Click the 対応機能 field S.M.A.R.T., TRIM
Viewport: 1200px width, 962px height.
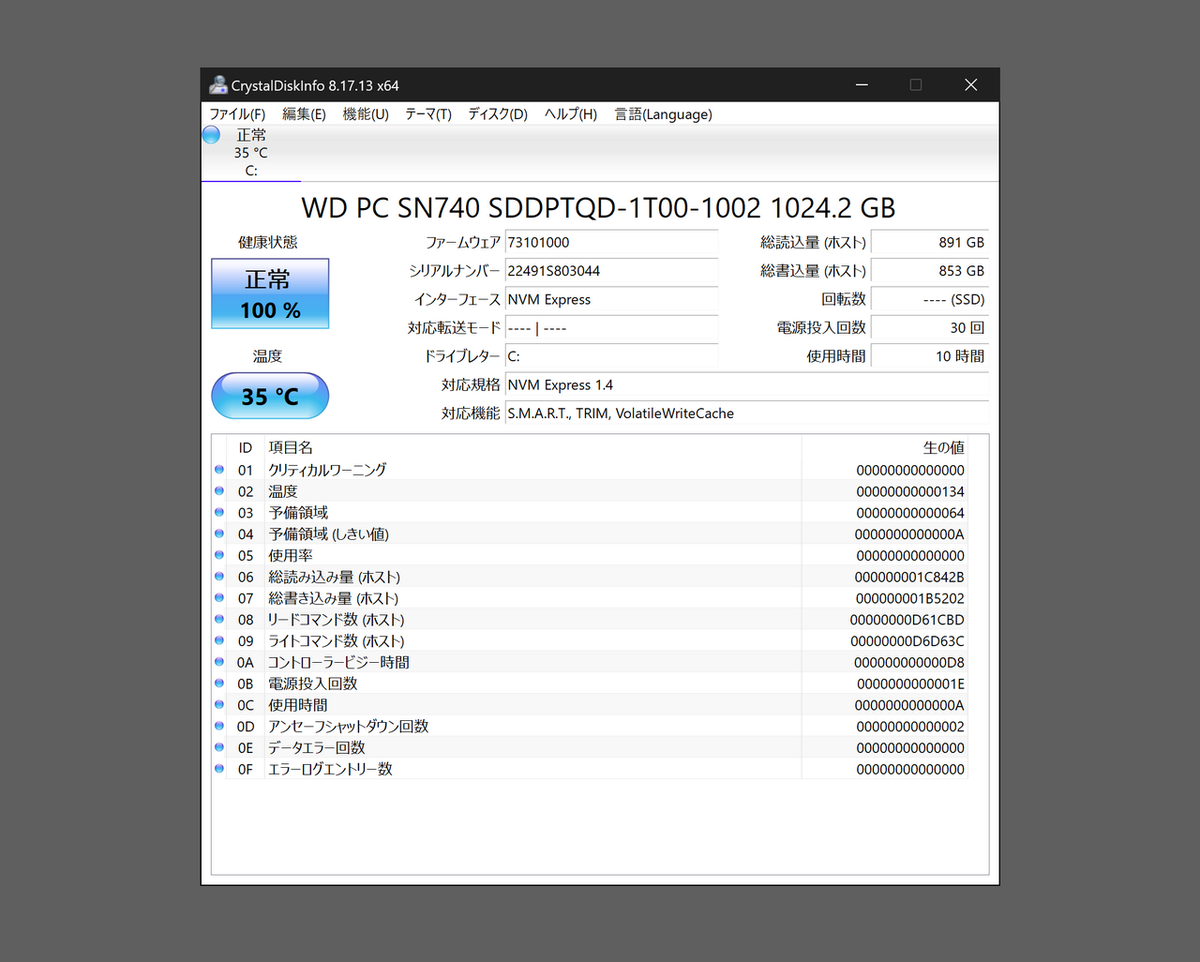click(746, 413)
